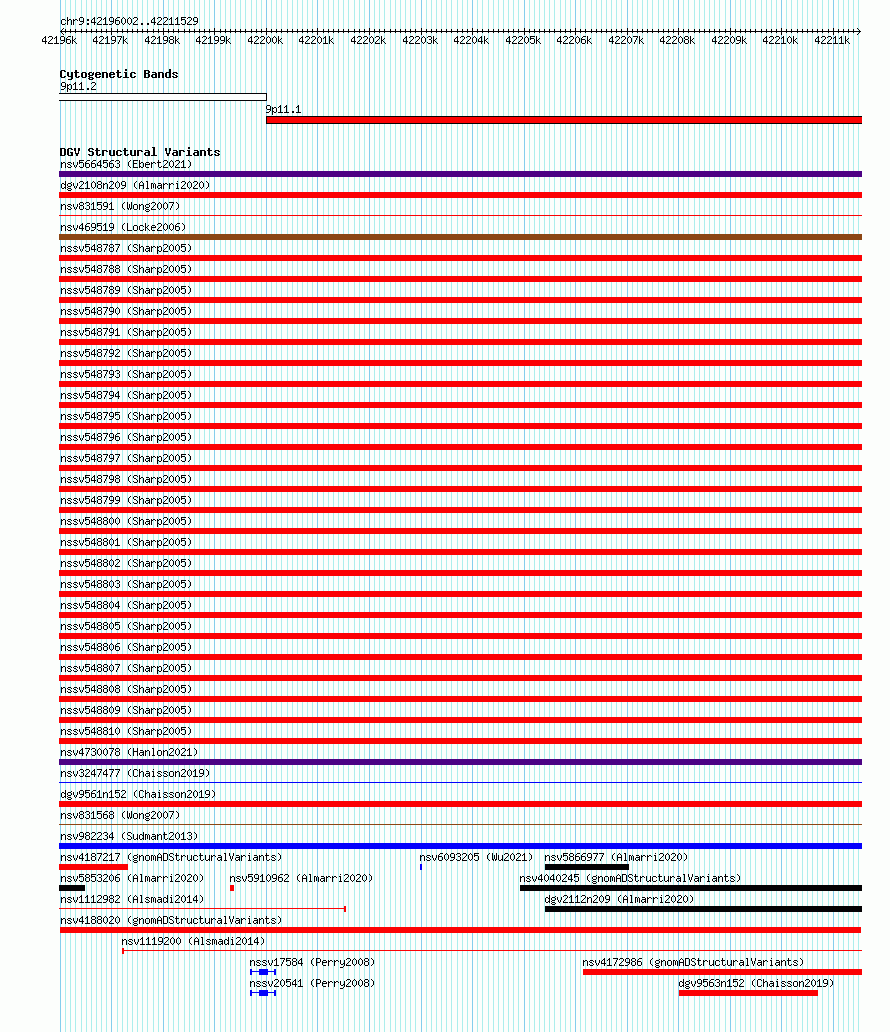Select nsv5866977 (Almarri2020) label
Viewport: 890px width, 1032px height.
tap(616, 860)
